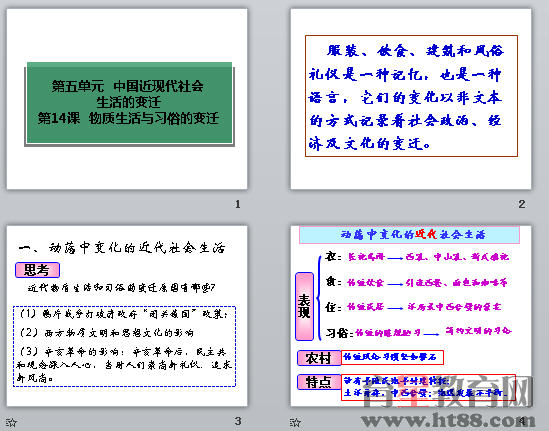Click the animation star icon below slide 4
This screenshot has width=549, height=431.
295,423
